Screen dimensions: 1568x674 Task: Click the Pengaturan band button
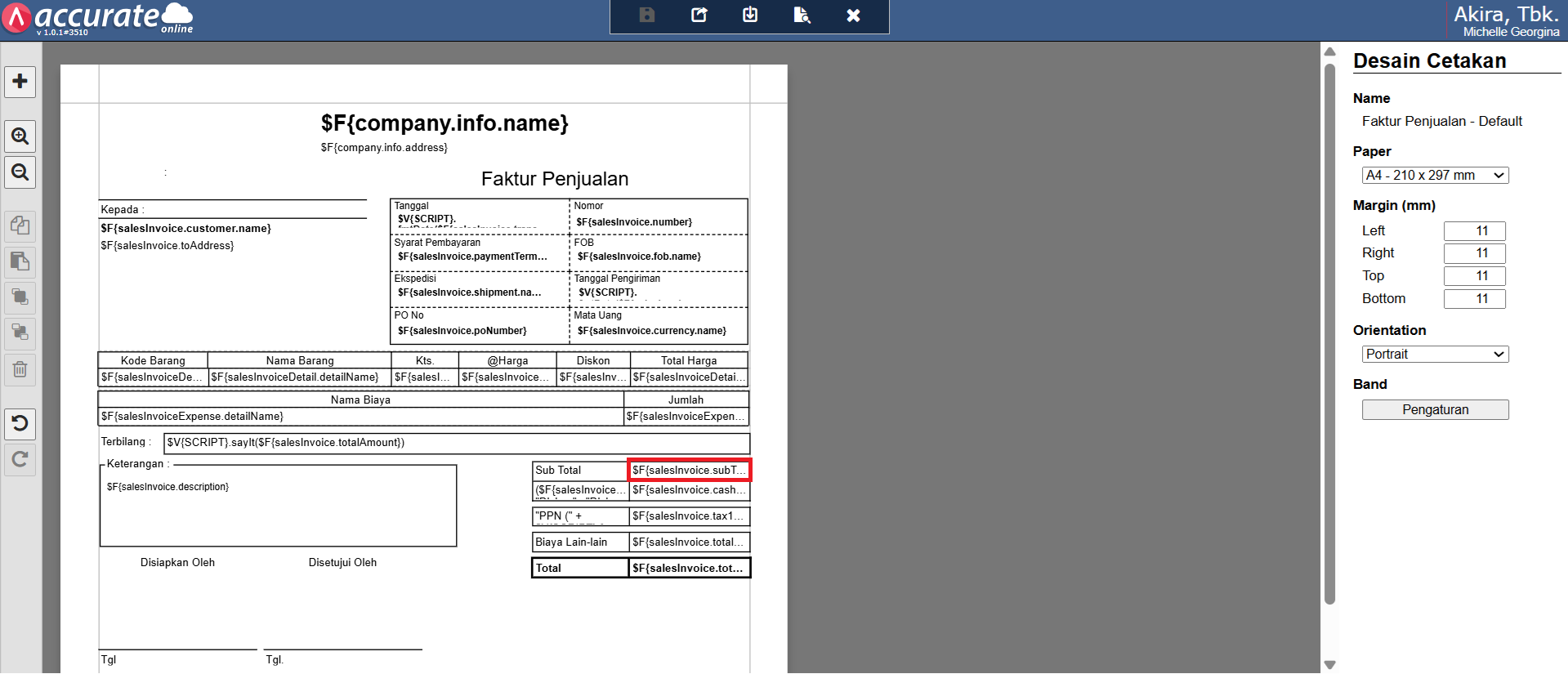1435,410
